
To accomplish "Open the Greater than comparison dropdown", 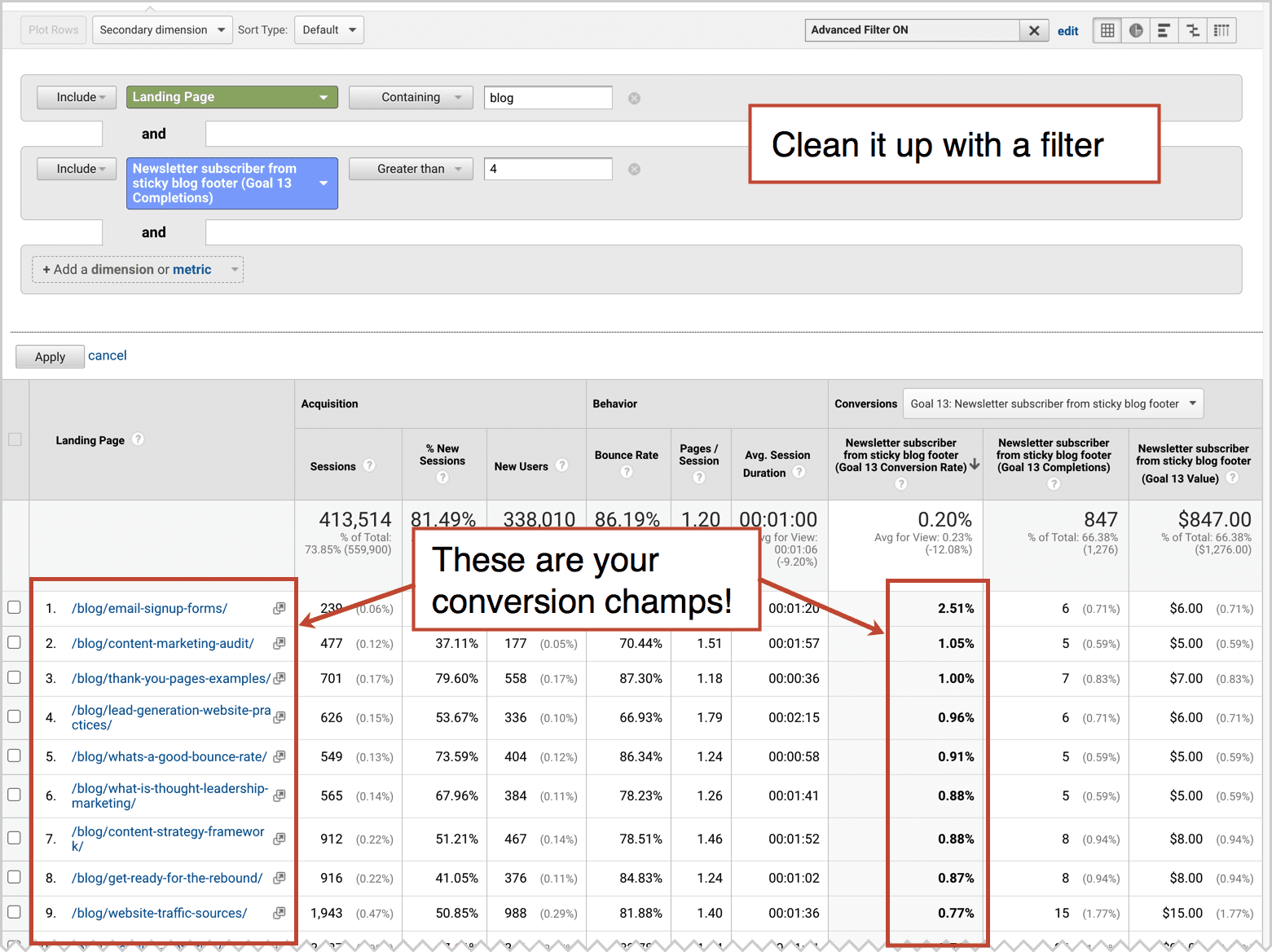I will click(x=411, y=169).
